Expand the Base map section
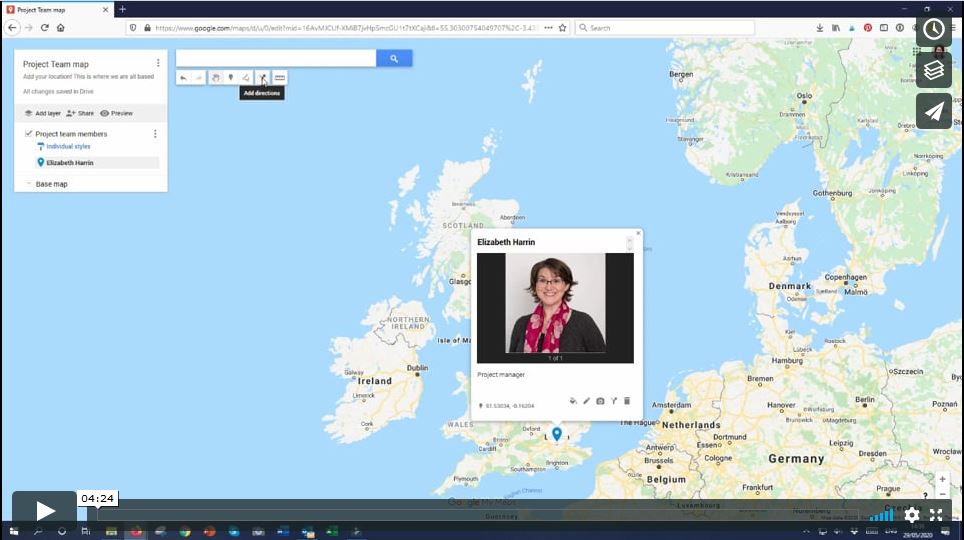Viewport: 964px width, 540px height. pyautogui.click(x=28, y=184)
